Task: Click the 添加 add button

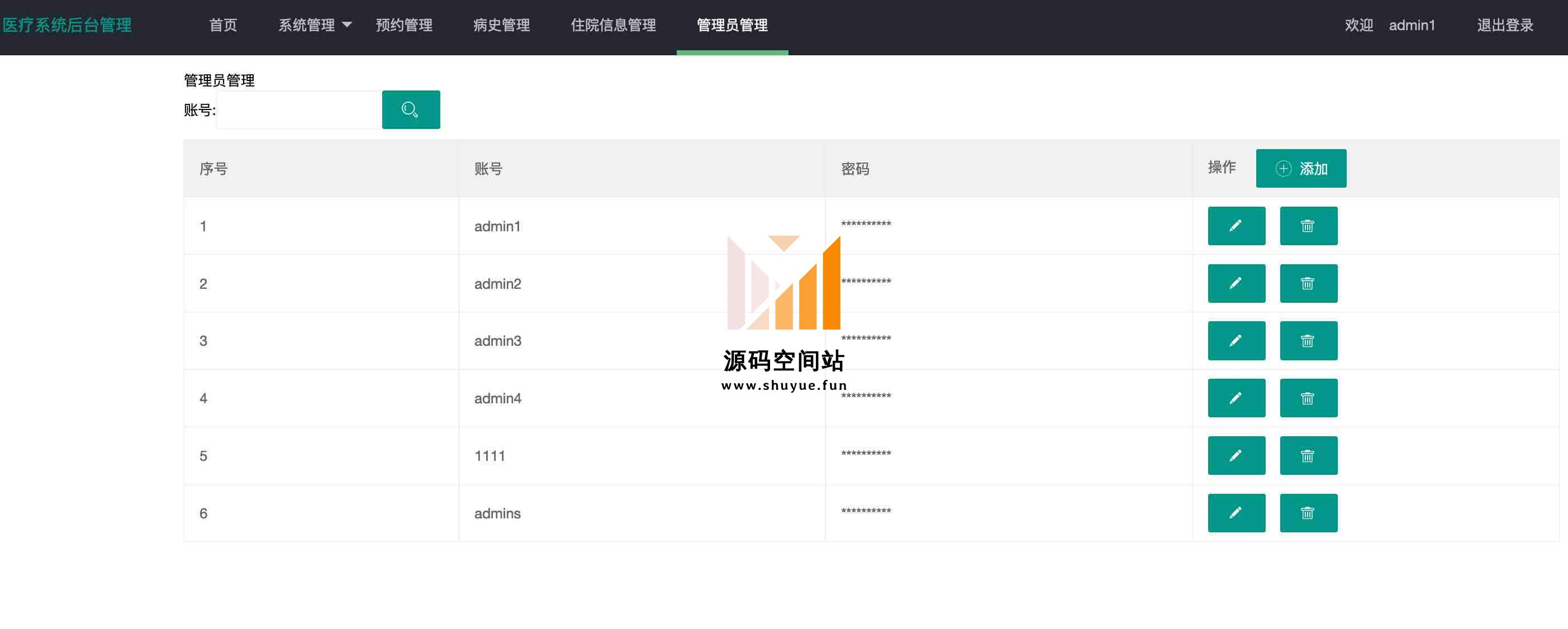Action: tap(1301, 169)
